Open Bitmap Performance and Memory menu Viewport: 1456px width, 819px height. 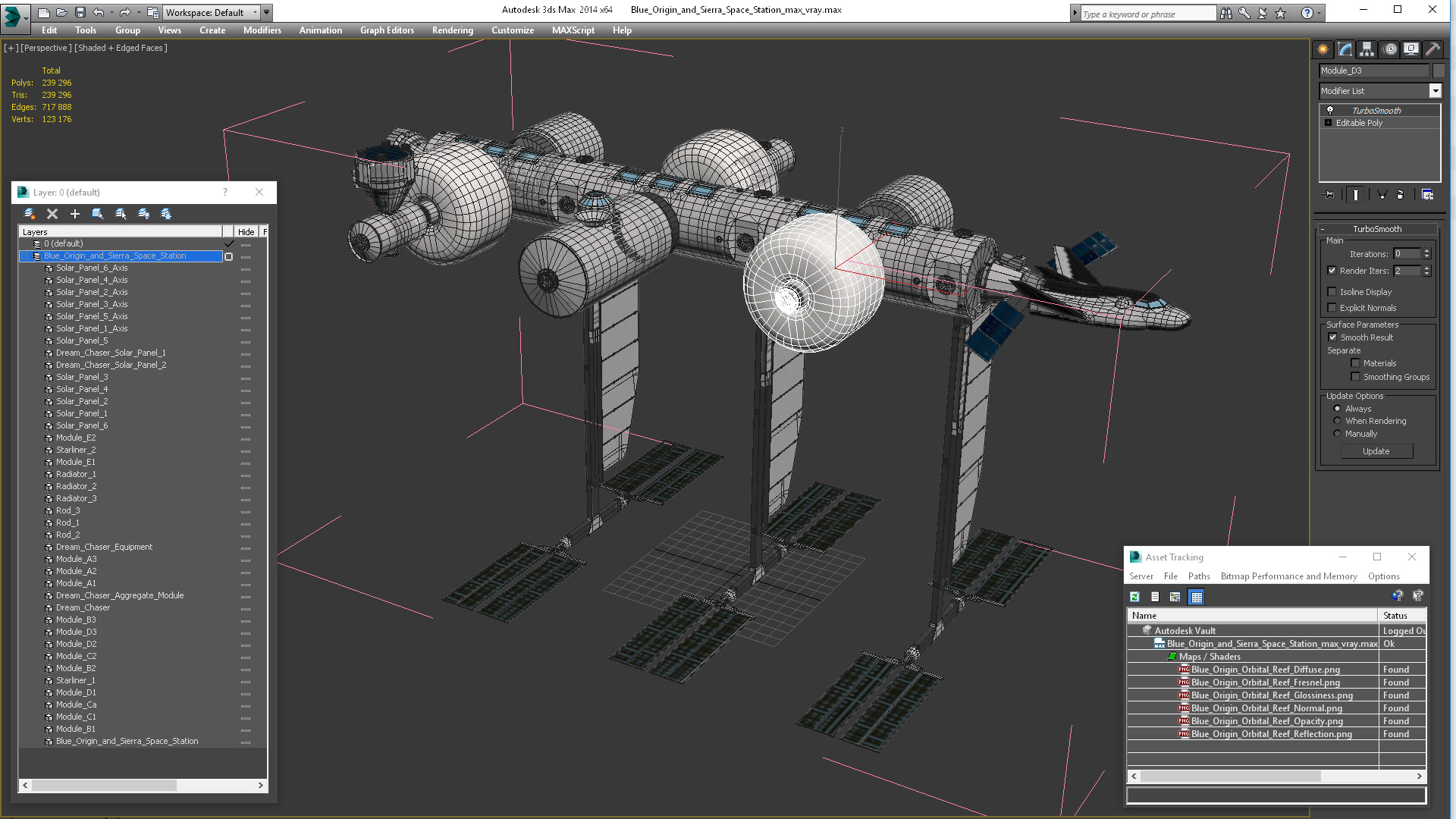(1288, 576)
